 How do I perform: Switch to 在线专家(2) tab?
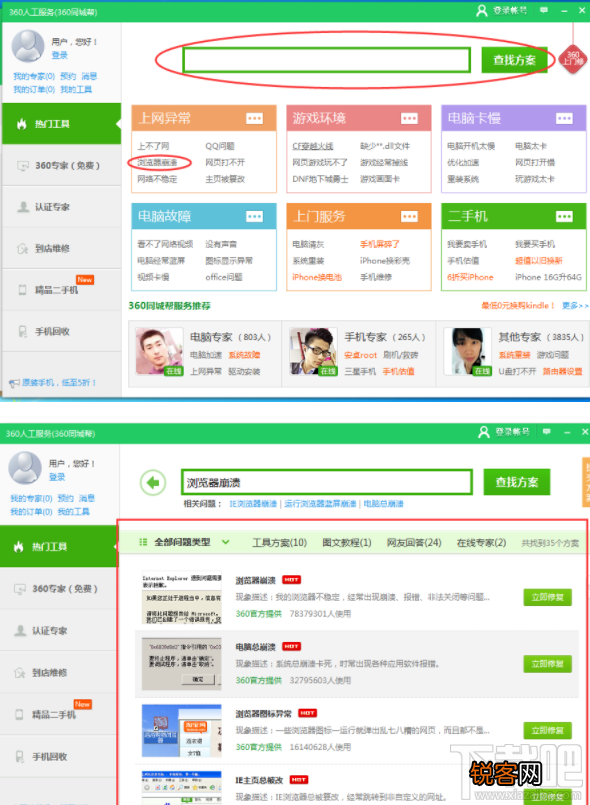(x=481, y=543)
